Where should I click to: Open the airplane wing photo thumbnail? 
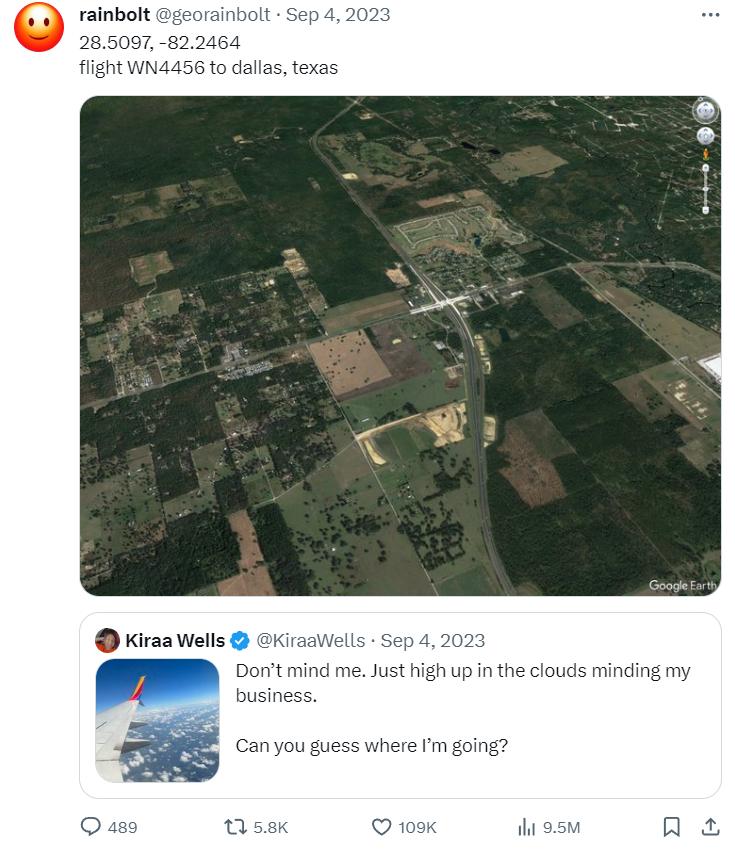(x=157, y=720)
